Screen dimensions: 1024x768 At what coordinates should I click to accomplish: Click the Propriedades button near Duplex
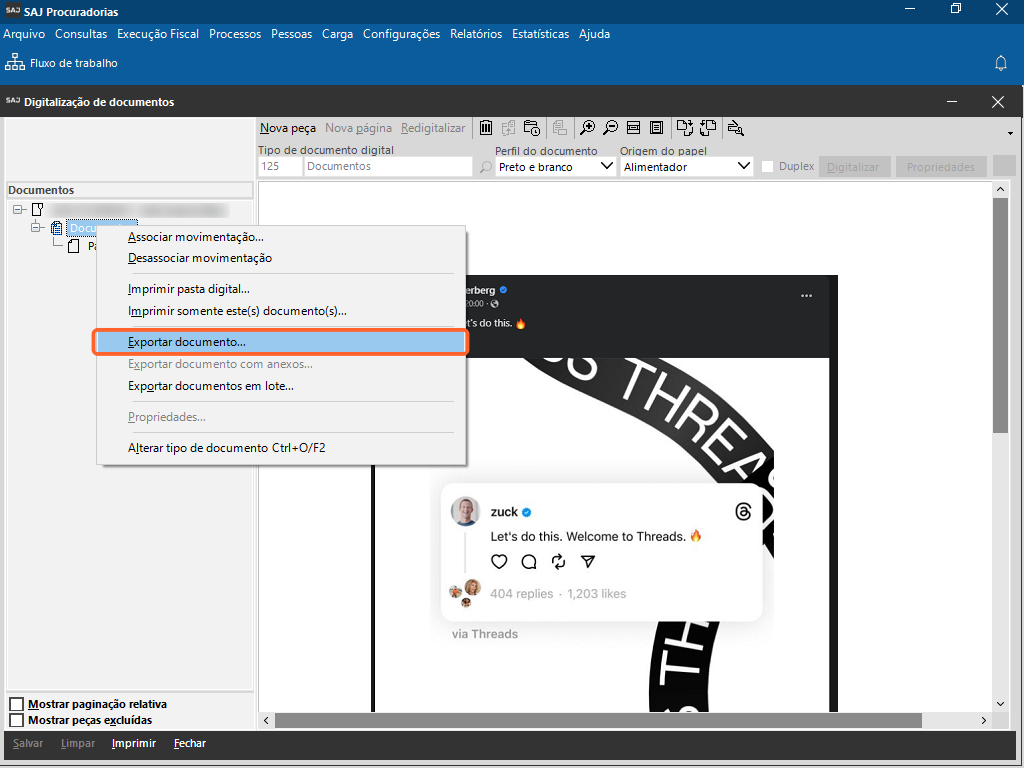941,167
